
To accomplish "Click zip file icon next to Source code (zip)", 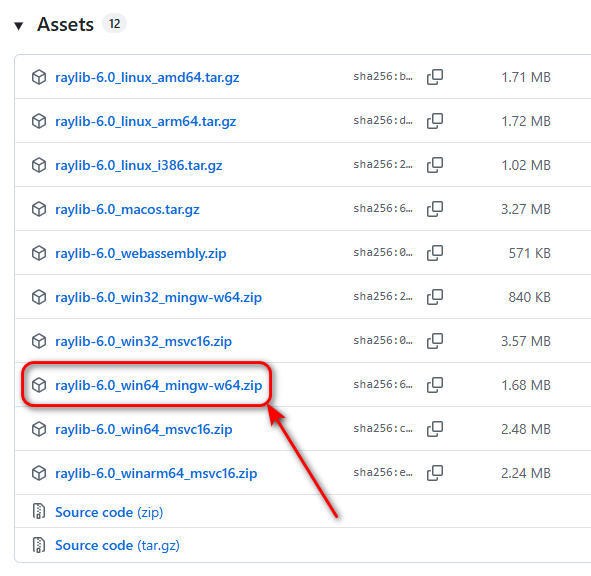I will [x=39, y=512].
